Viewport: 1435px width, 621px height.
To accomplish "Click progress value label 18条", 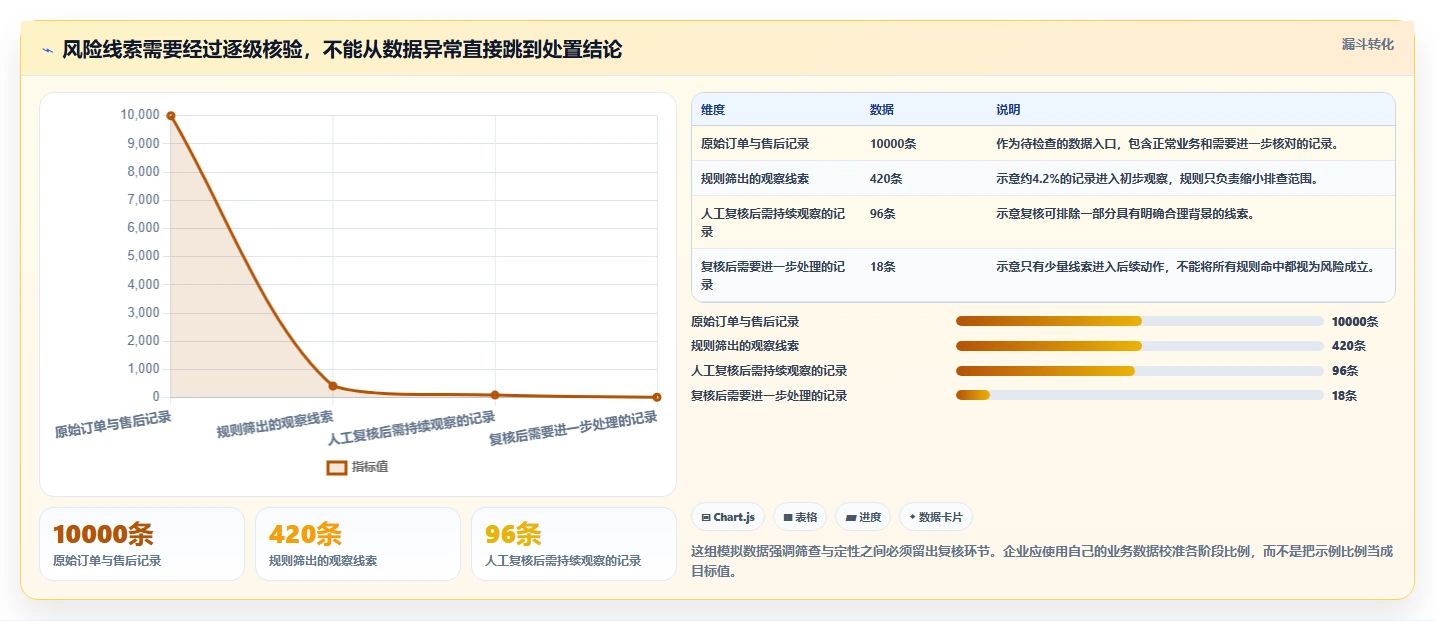I will 1344,396.
